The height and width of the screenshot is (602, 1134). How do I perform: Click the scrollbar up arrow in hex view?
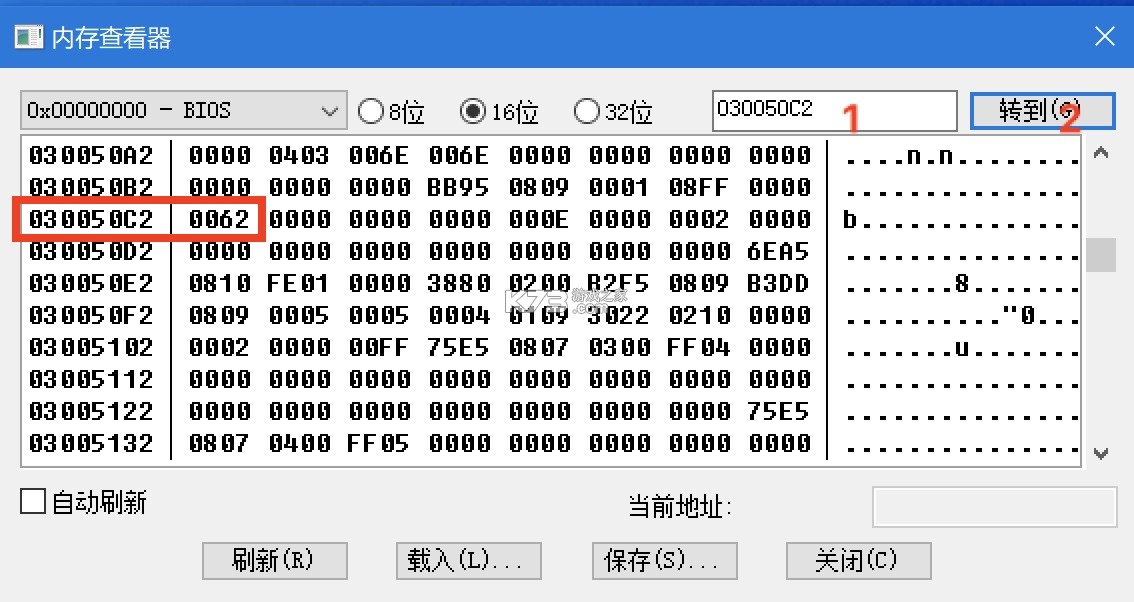pyautogui.click(x=1101, y=153)
